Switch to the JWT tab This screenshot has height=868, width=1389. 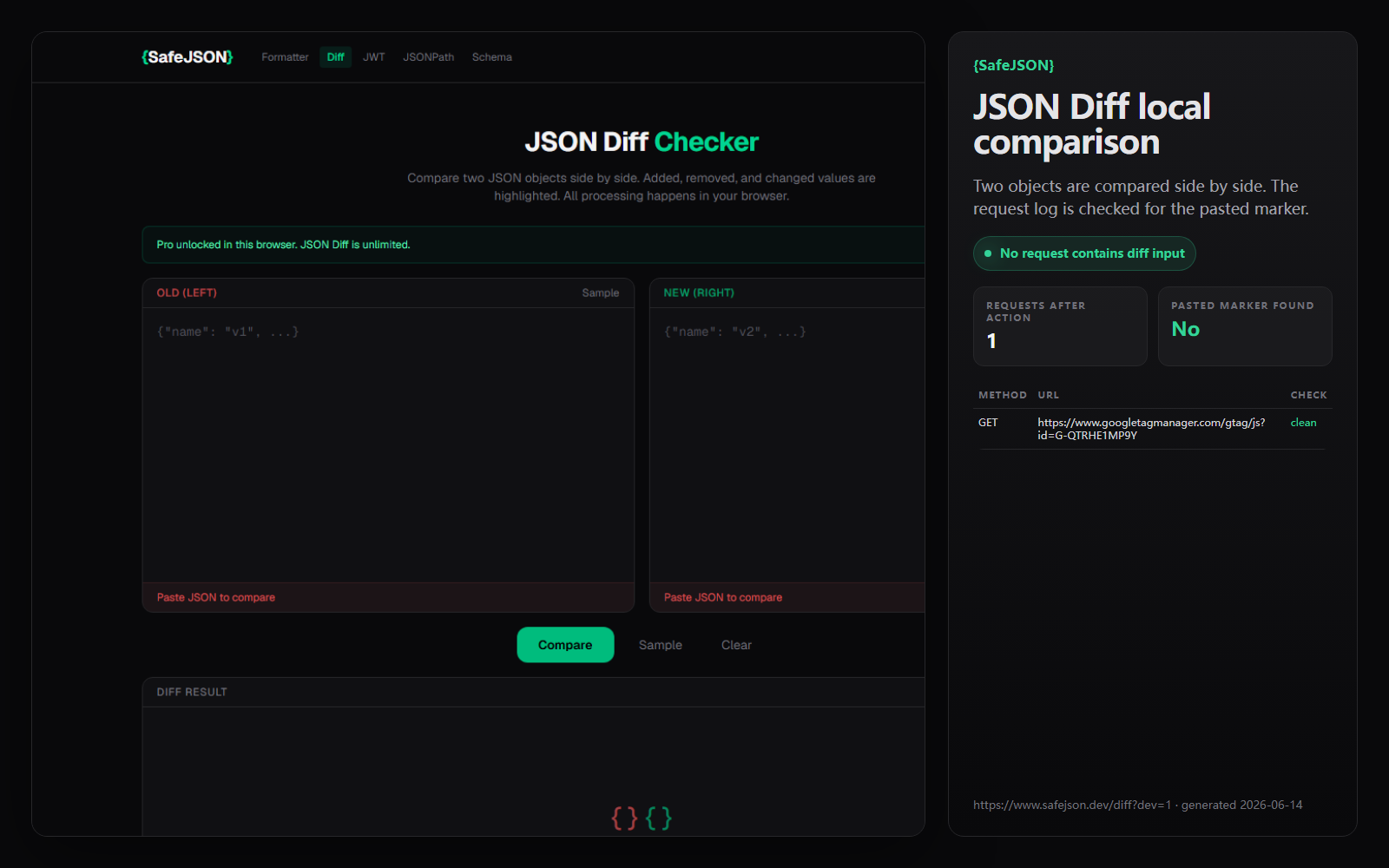(x=374, y=57)
